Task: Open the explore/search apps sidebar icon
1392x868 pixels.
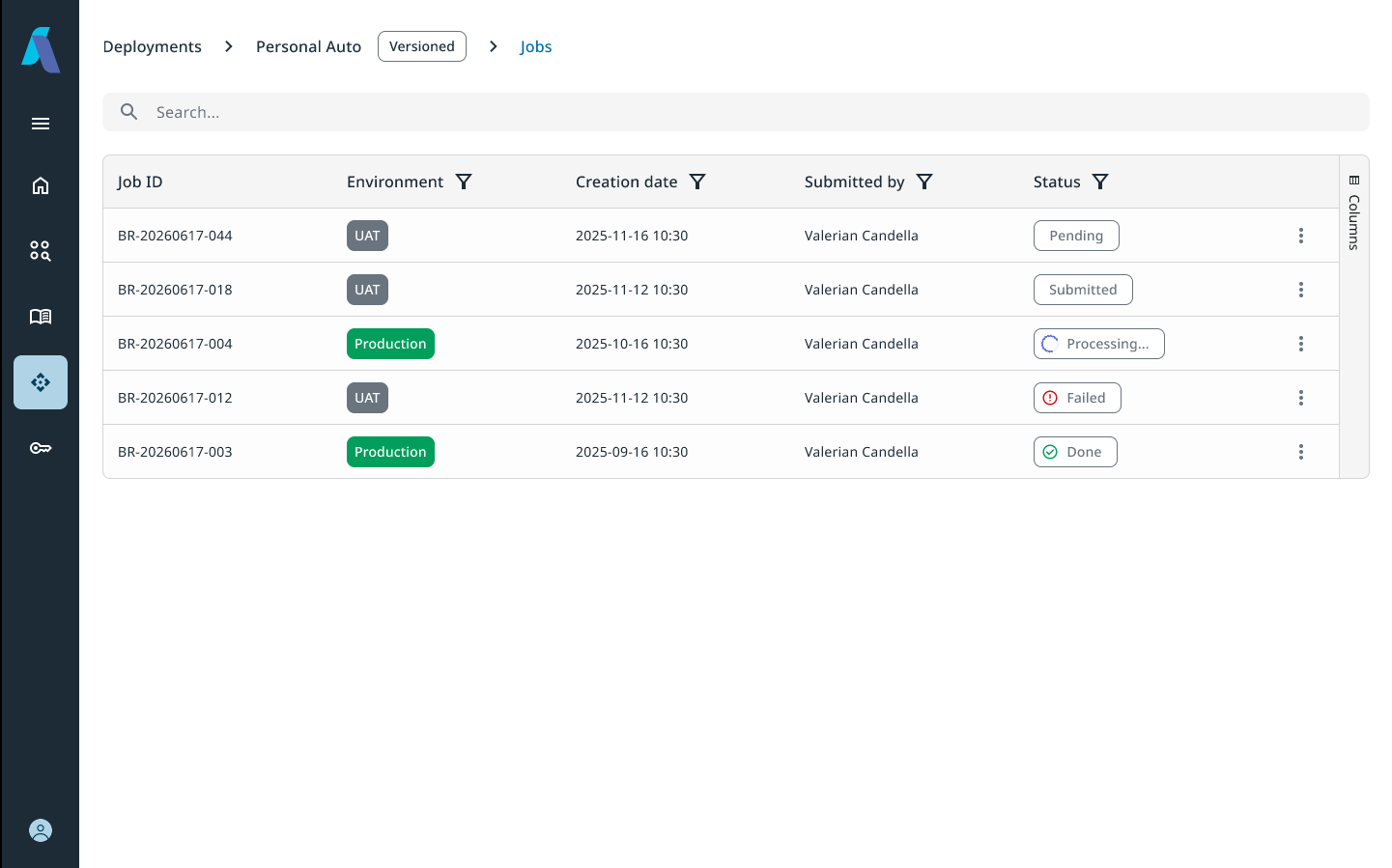Action: click(41, 251)
